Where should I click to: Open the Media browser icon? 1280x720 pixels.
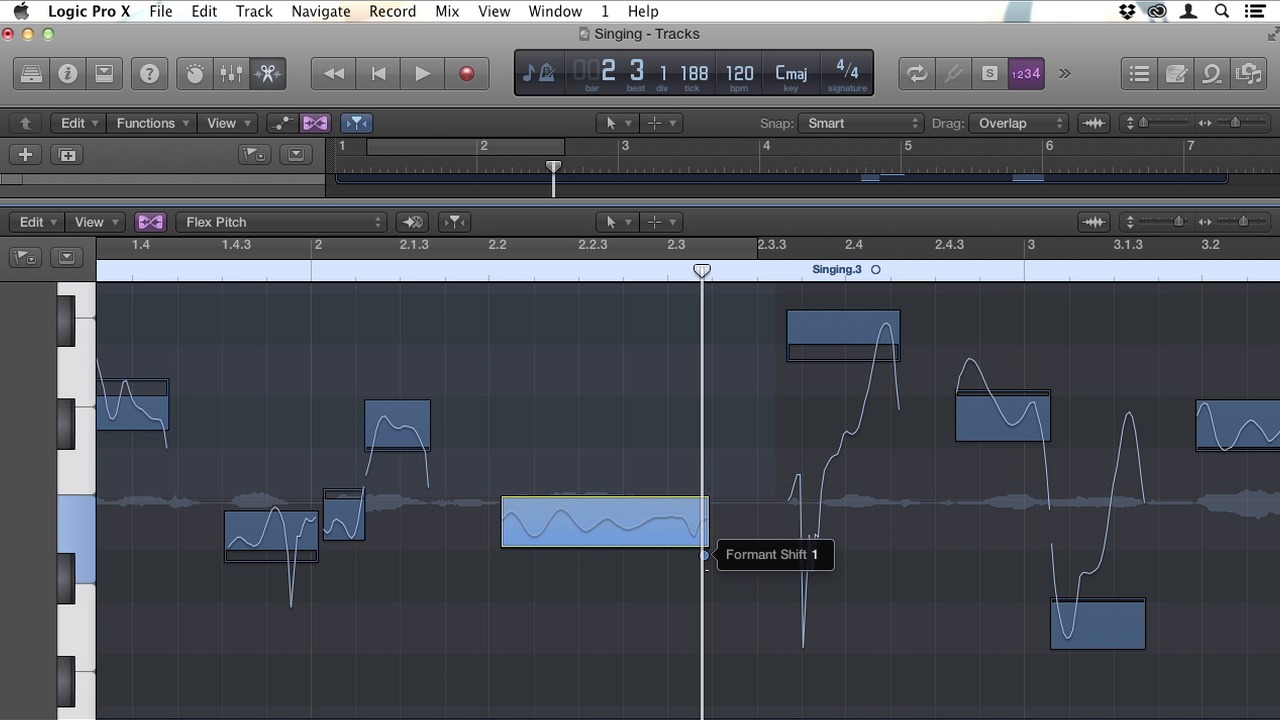[x=1248, y=74]
